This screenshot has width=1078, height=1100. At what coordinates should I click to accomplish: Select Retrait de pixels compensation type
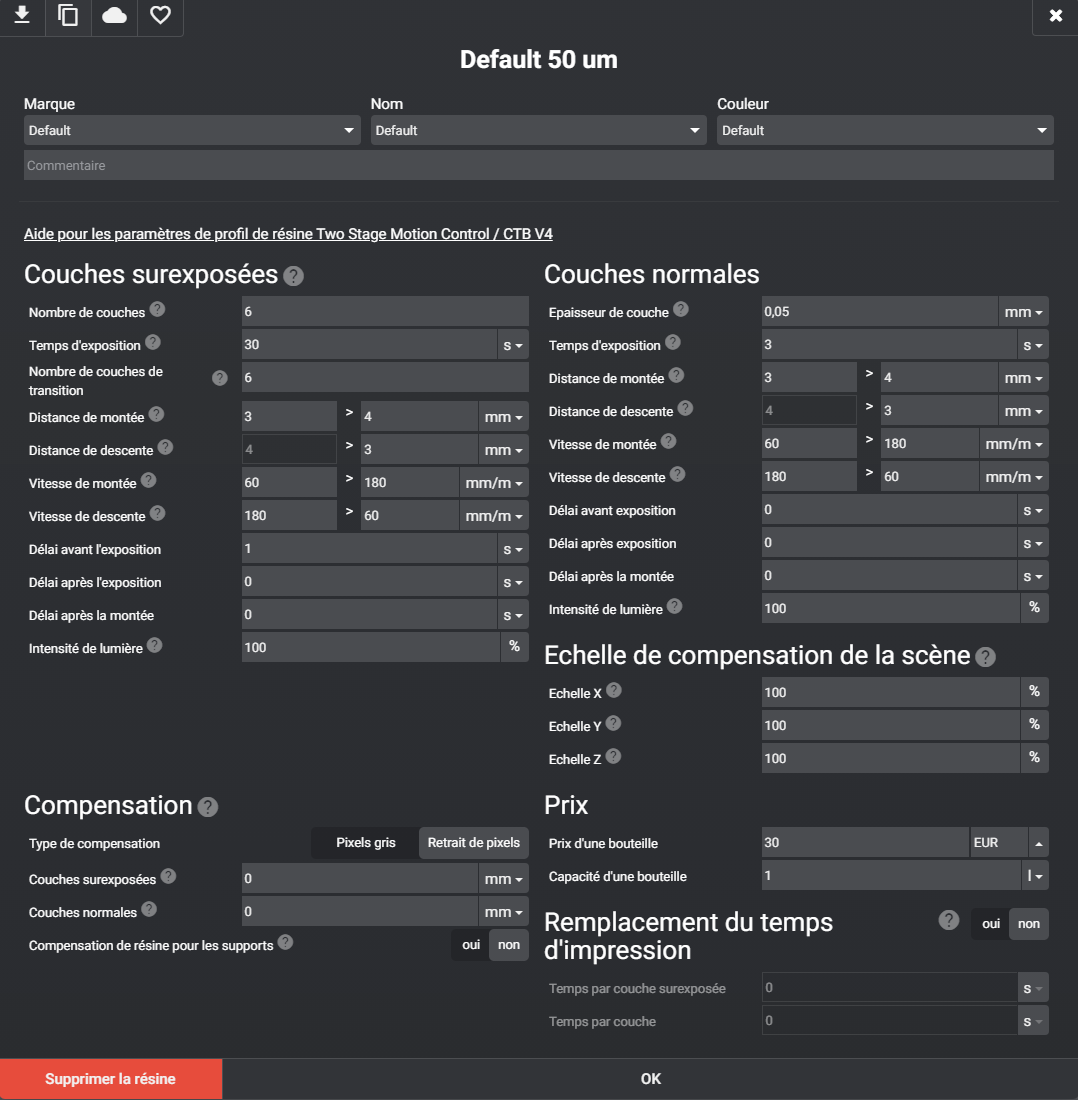pyautogui.click(x=473, y=843)
